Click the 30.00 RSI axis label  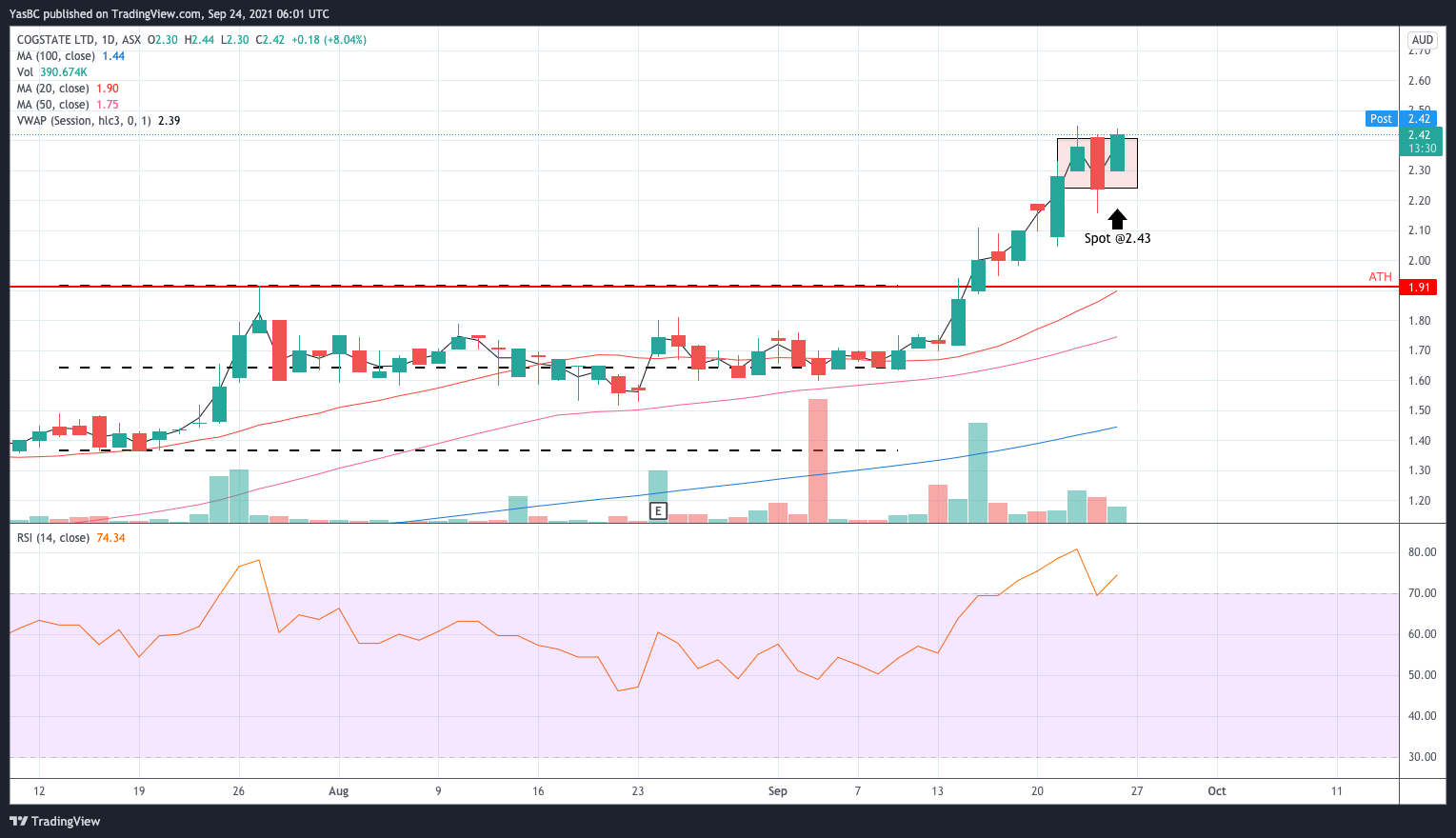pyautogui.click(x=1423, y=757)
